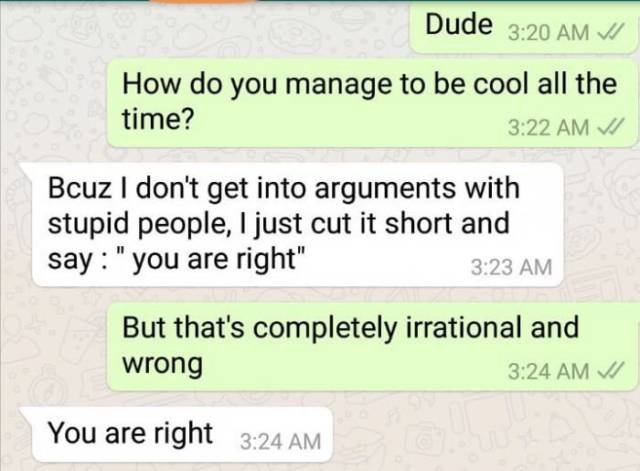Click the words 'stupid people' in the reply
This screenshot has height=471, width=640.
click(x=136, y=225)
